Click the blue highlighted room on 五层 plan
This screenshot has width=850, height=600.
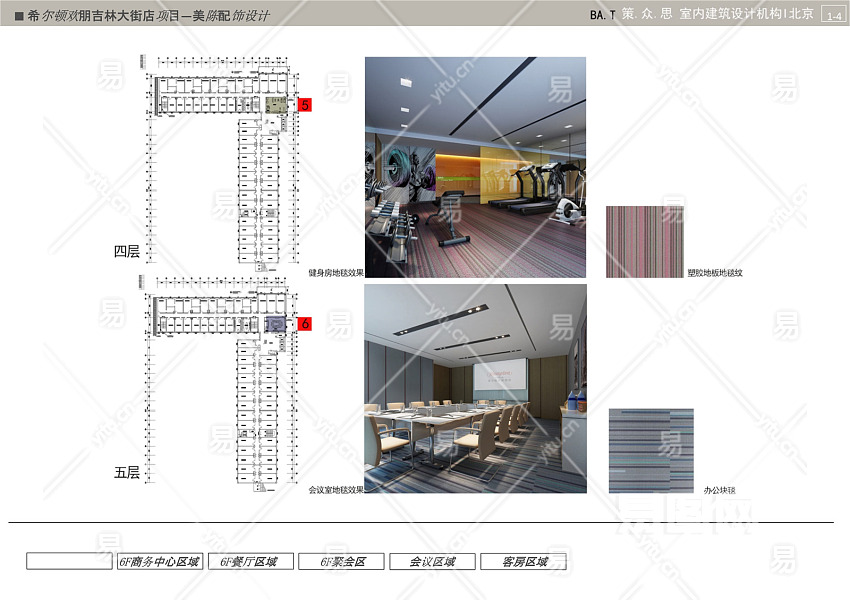(275, 324)
